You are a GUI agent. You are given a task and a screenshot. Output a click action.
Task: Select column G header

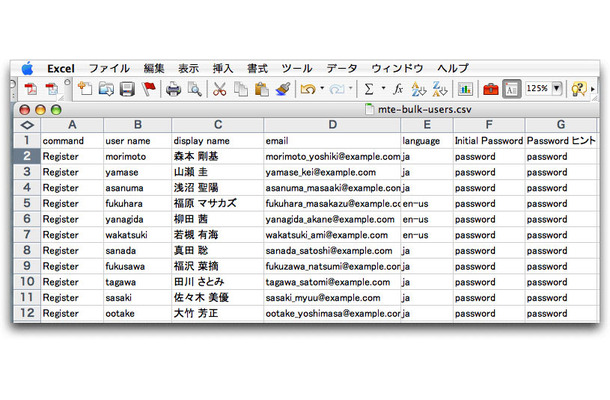point(561,125)
